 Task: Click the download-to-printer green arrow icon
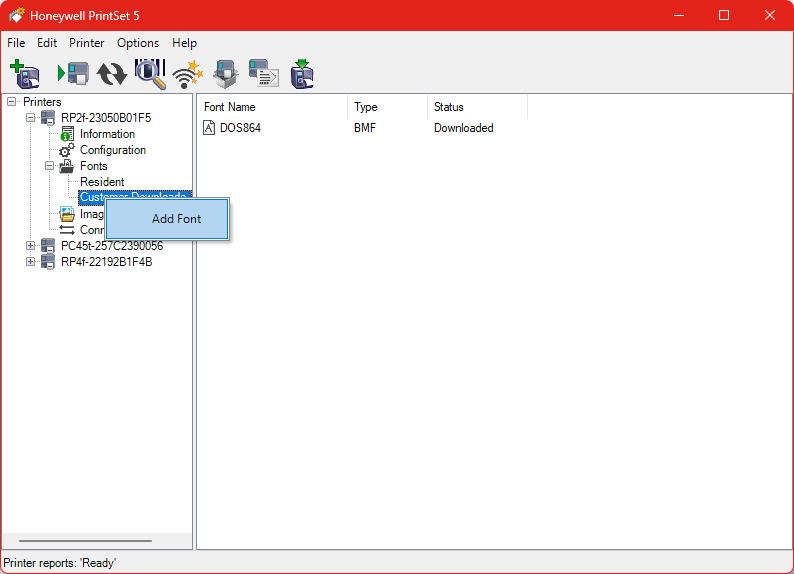point(302,74)
